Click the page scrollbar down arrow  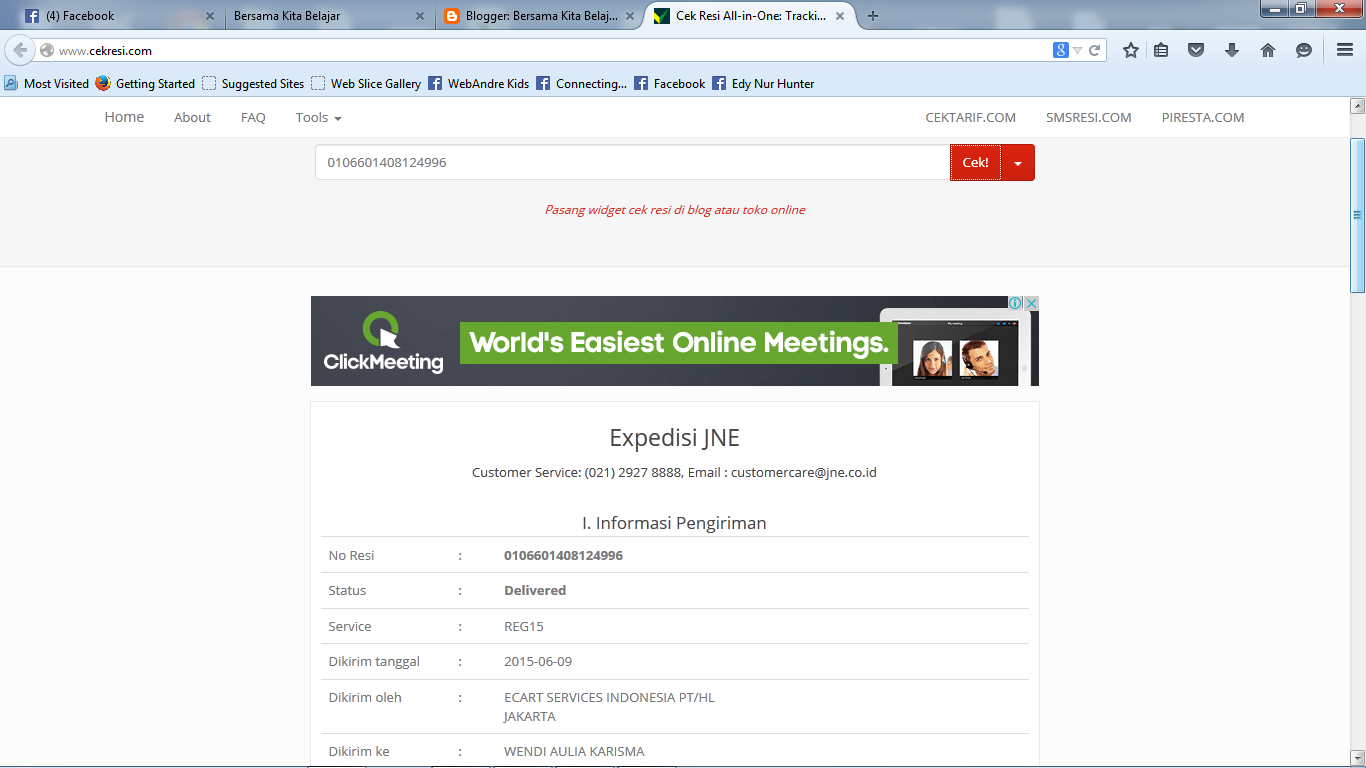(1357, 757)
